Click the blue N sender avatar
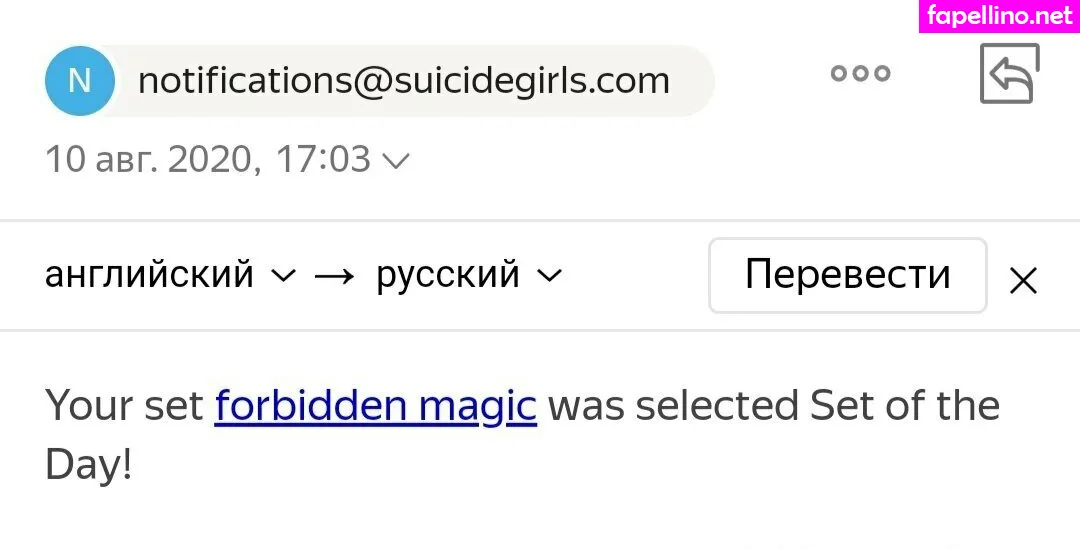Viewport: 1080px width, 549px height. (x=79, y=81)
